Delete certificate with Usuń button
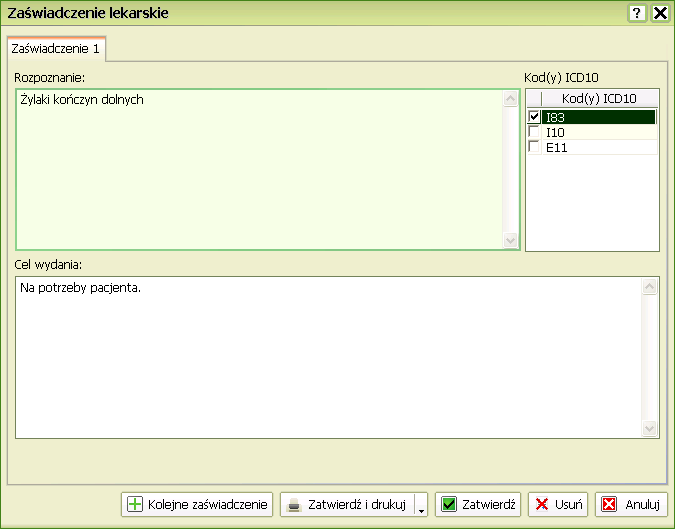 coord(558,504)
